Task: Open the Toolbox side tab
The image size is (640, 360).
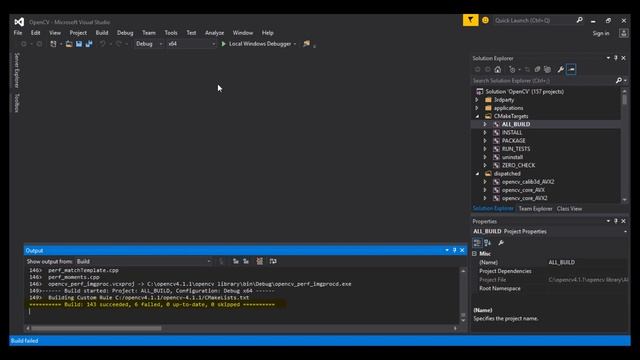Action: coord(17,102)
